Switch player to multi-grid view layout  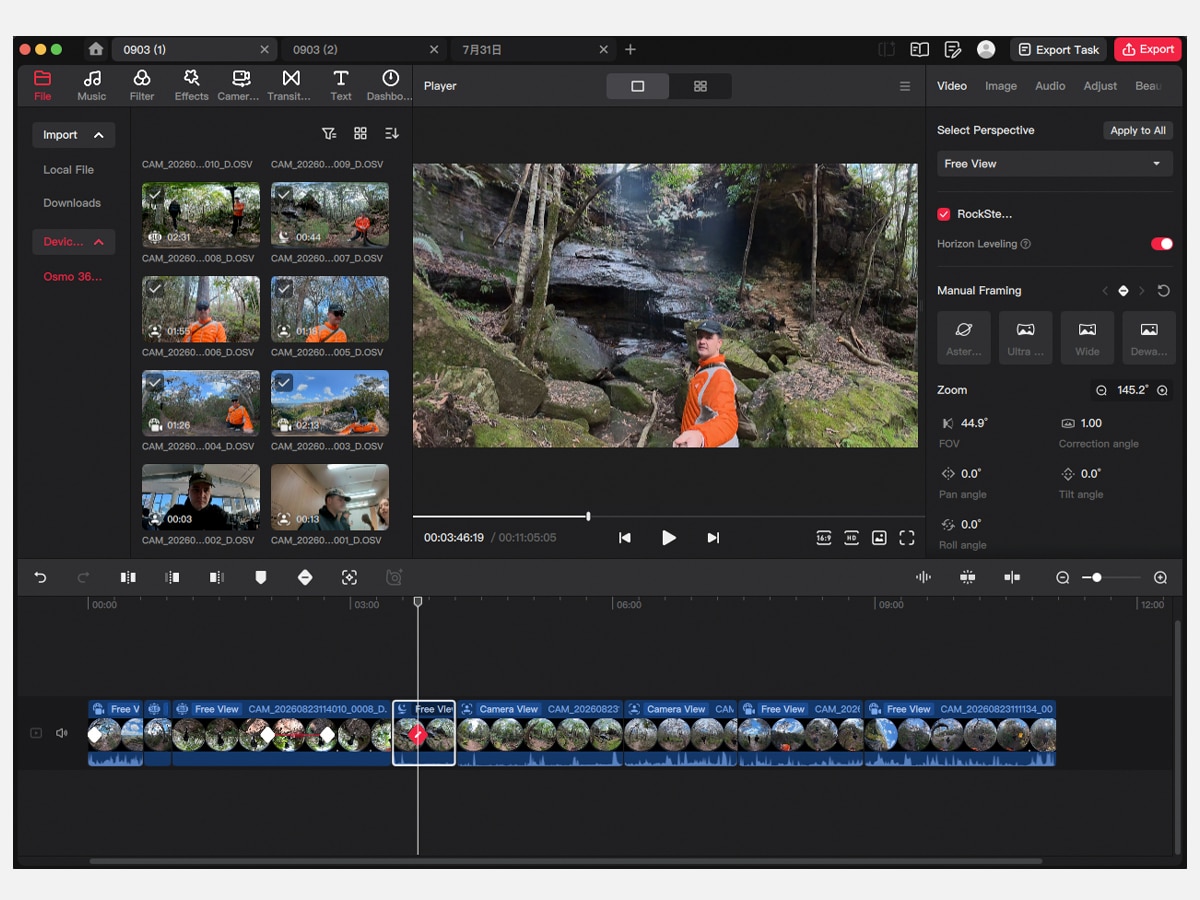tap(700, 86)
